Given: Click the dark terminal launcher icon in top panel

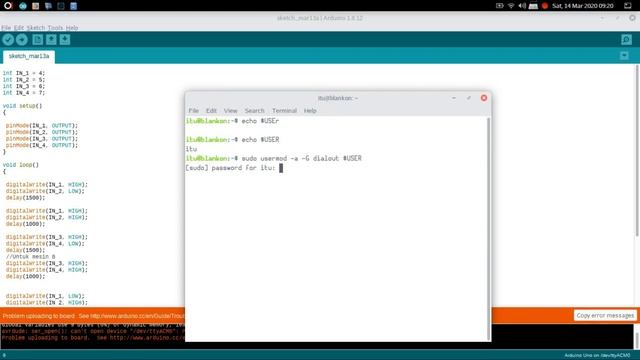Looking at the screenshot, I should (x=61, y=6).
